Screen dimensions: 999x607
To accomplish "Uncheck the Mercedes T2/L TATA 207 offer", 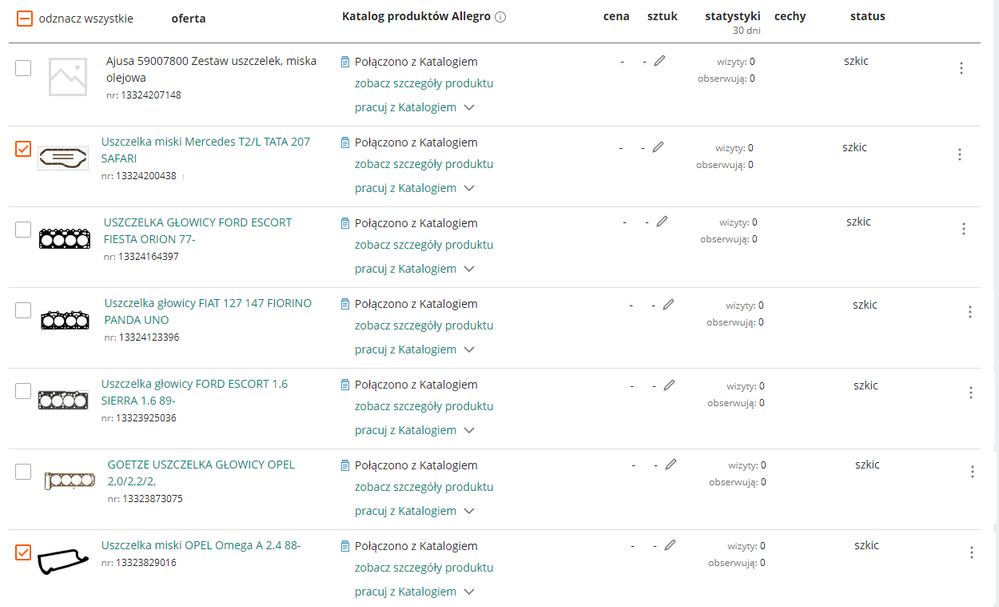I will (x=23, y=149).
